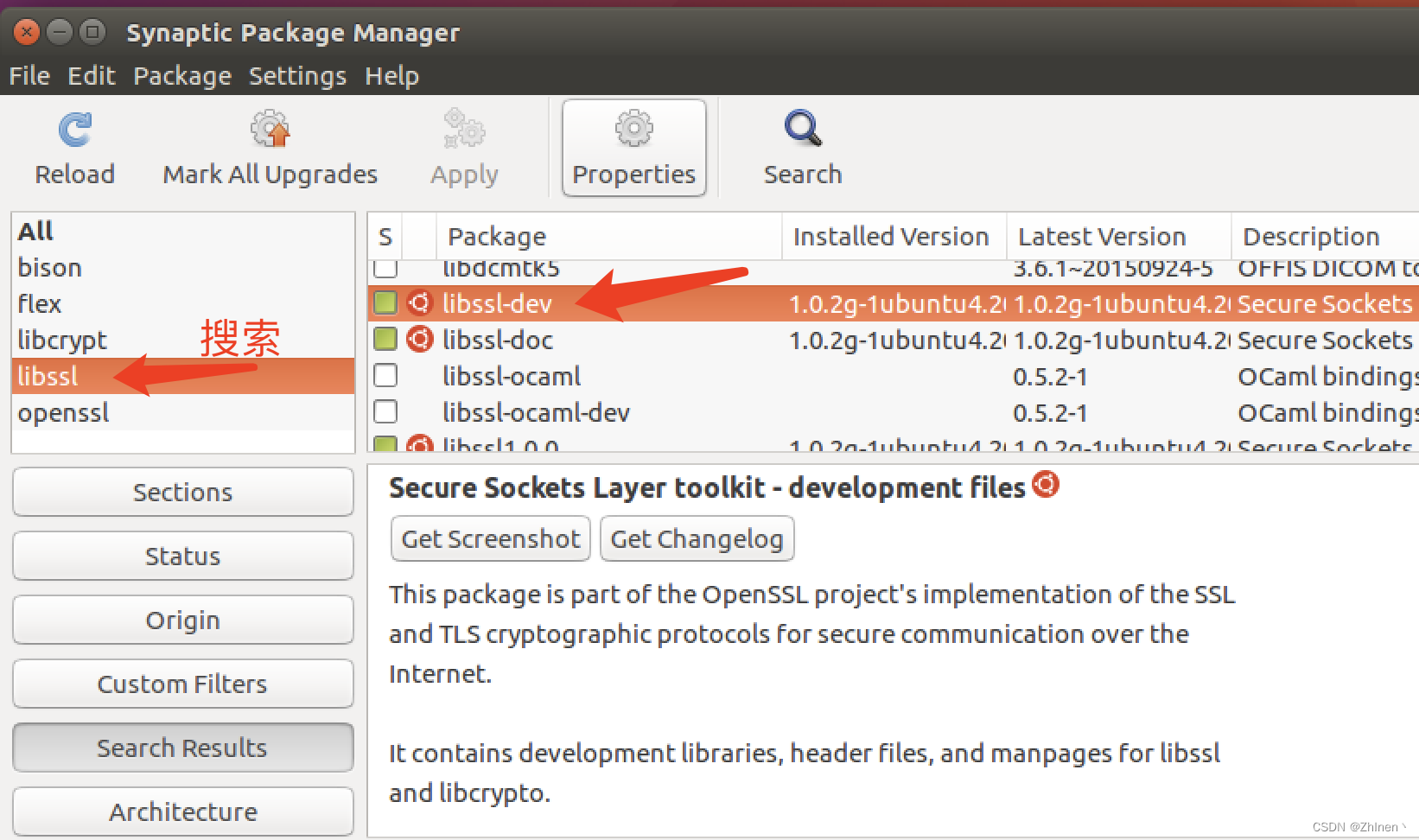Sort by the S status column header
1419x840 pixels.
click(x=385, y=236)
